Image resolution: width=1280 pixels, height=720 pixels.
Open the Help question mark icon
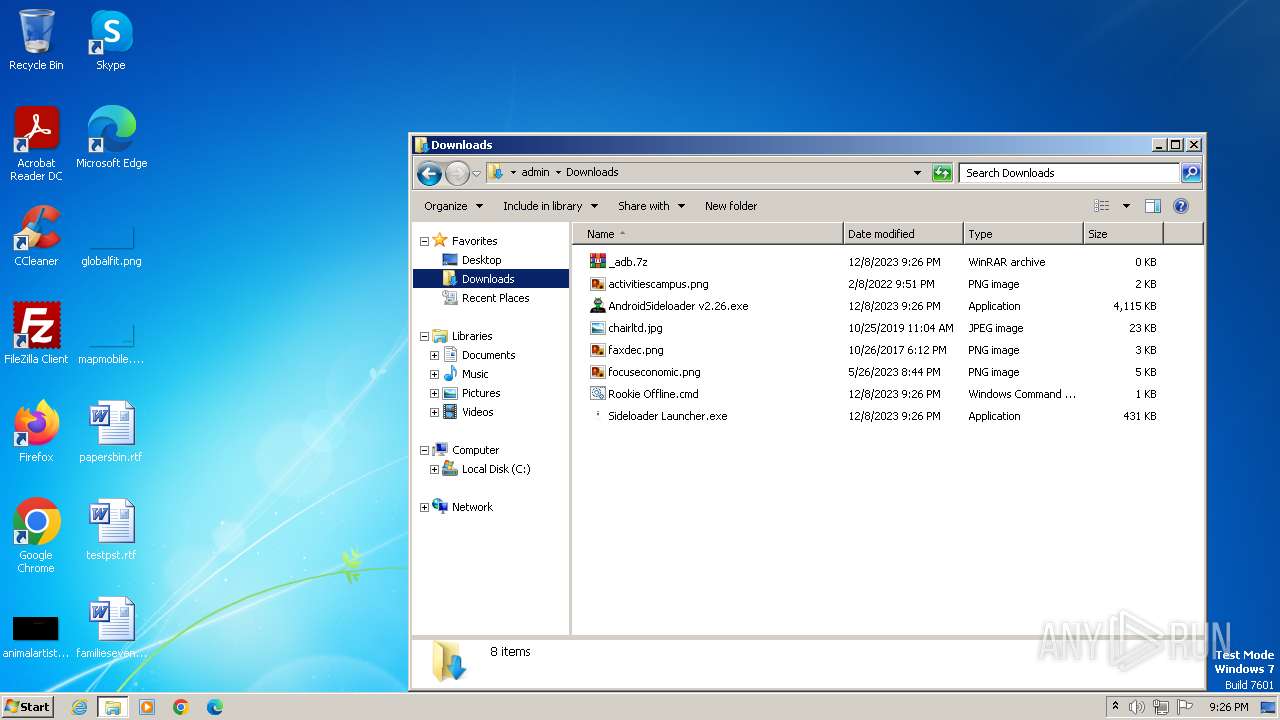[x=1181, y=206]
